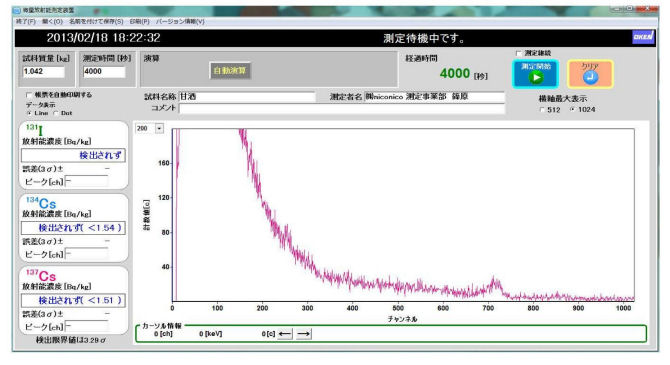Click the elapsed time value 4000
The image size is (670, 365).
[x=455, y=74]
